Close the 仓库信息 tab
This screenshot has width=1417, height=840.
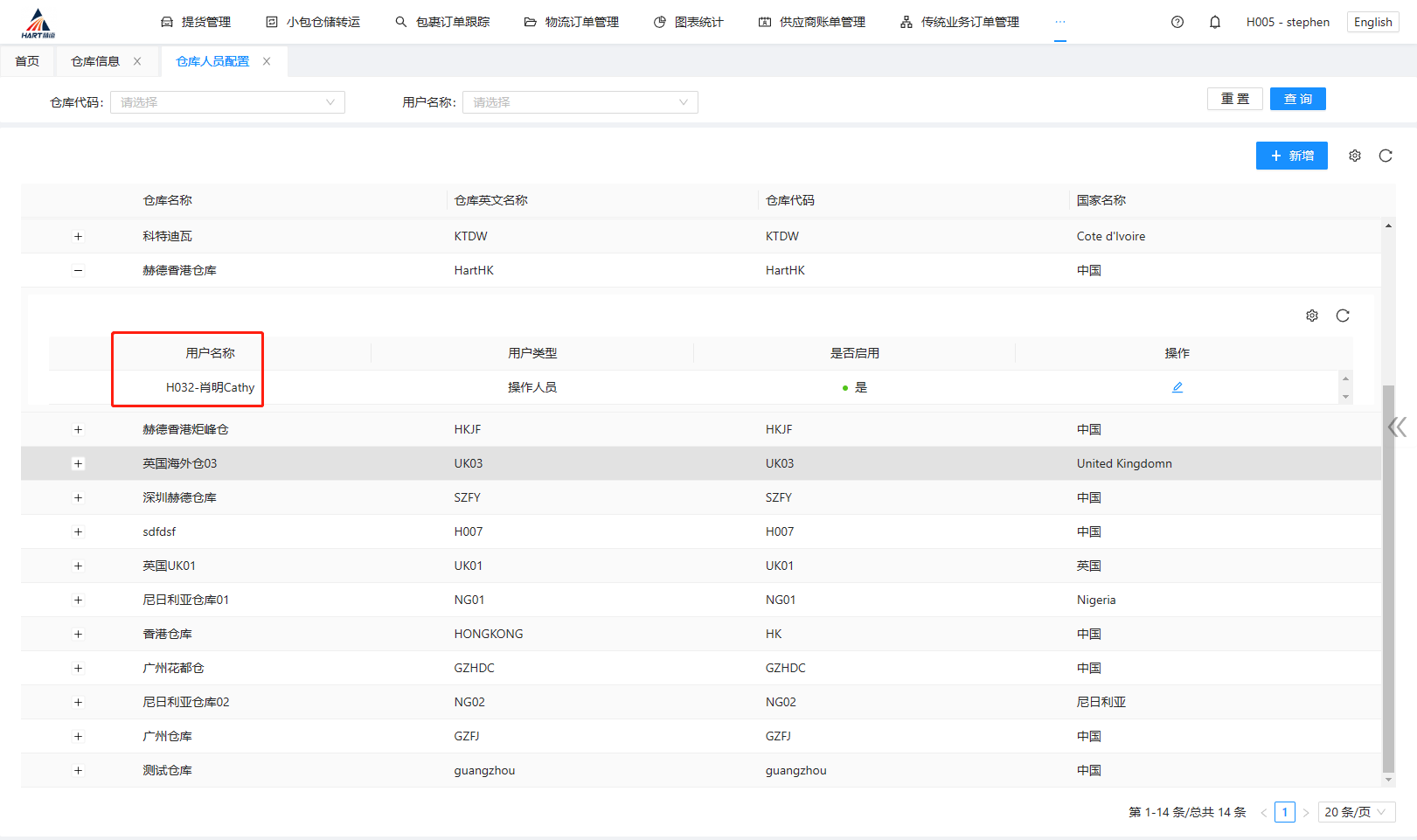pos(137,61)
